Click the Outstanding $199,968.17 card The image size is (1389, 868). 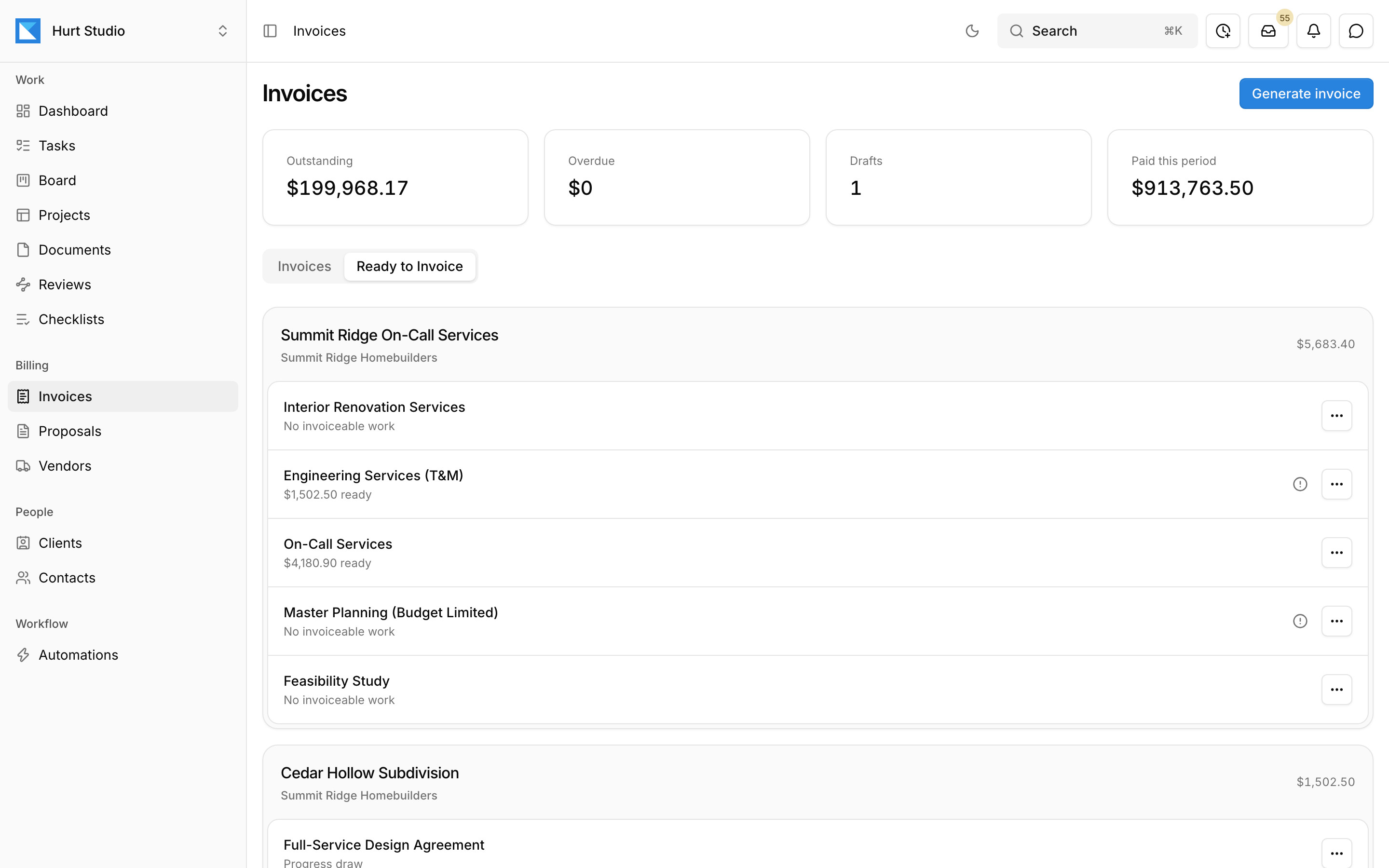click(x=395, y=177)
